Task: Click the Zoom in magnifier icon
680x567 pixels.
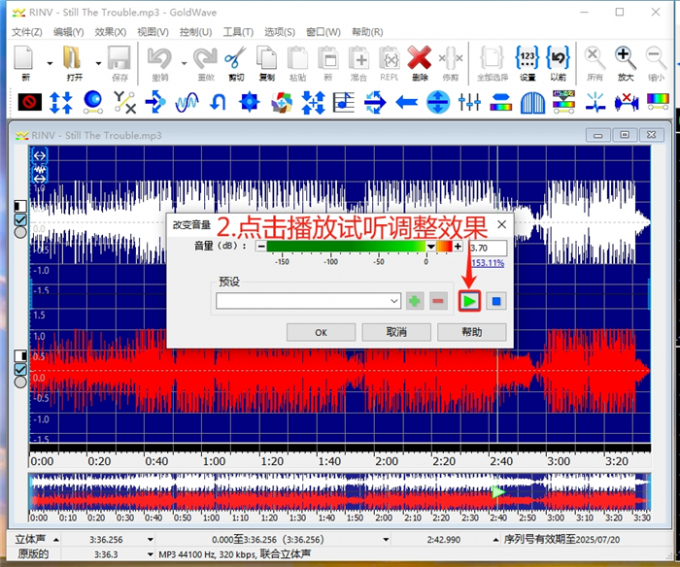Action: [625, 58]
